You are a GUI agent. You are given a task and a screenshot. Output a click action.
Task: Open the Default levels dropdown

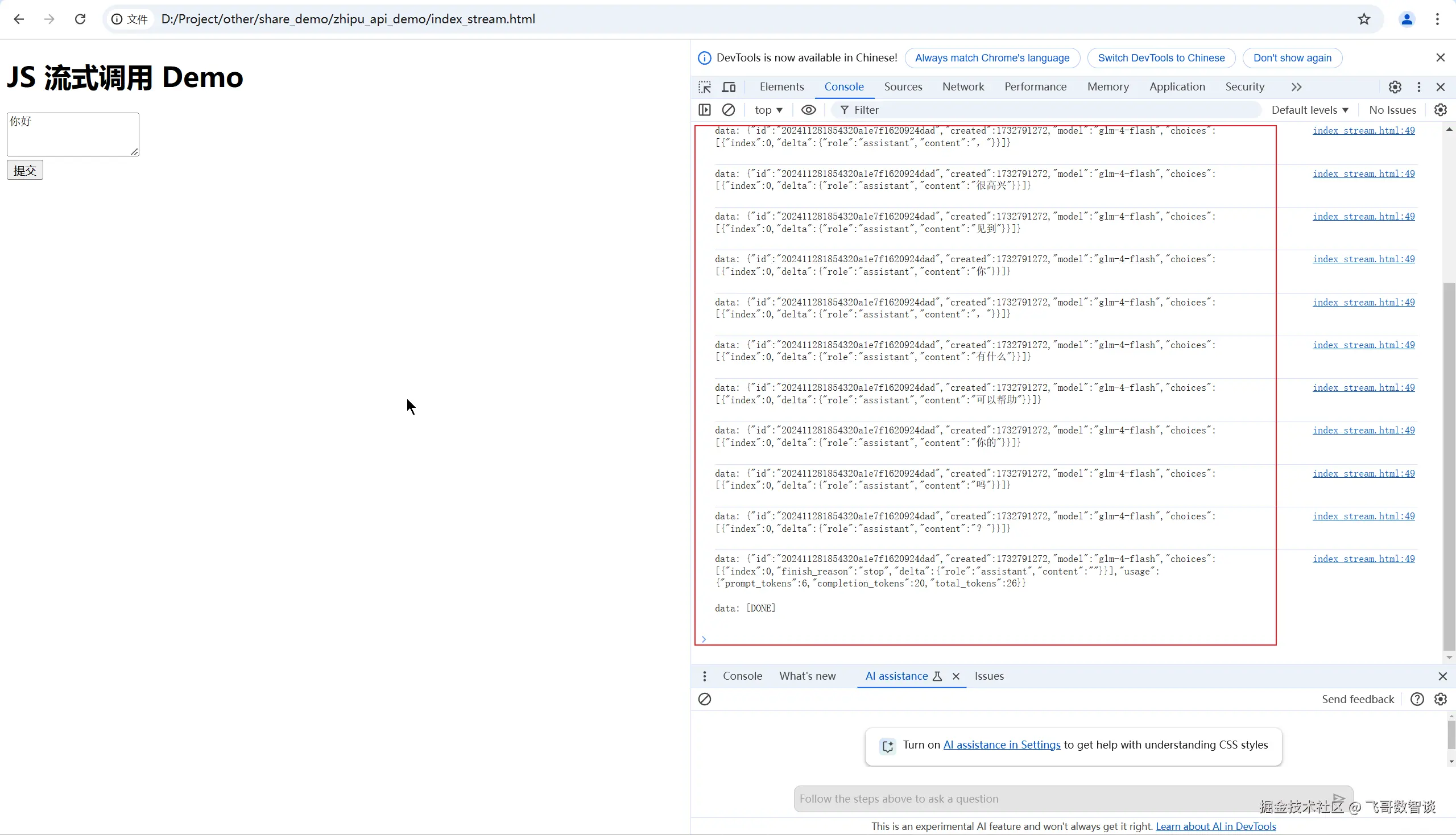1310,110
